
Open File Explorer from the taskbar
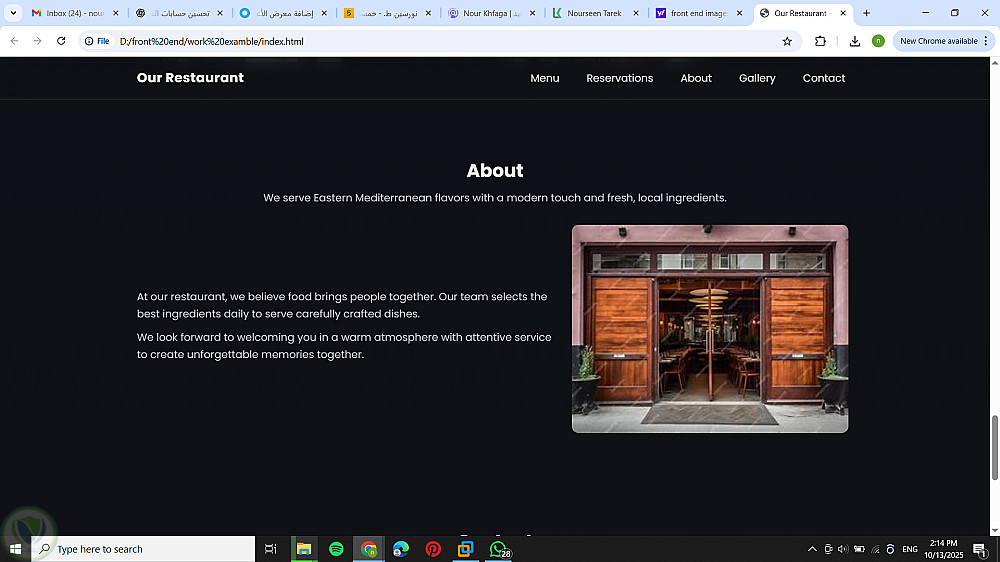(x=304, y=549)
